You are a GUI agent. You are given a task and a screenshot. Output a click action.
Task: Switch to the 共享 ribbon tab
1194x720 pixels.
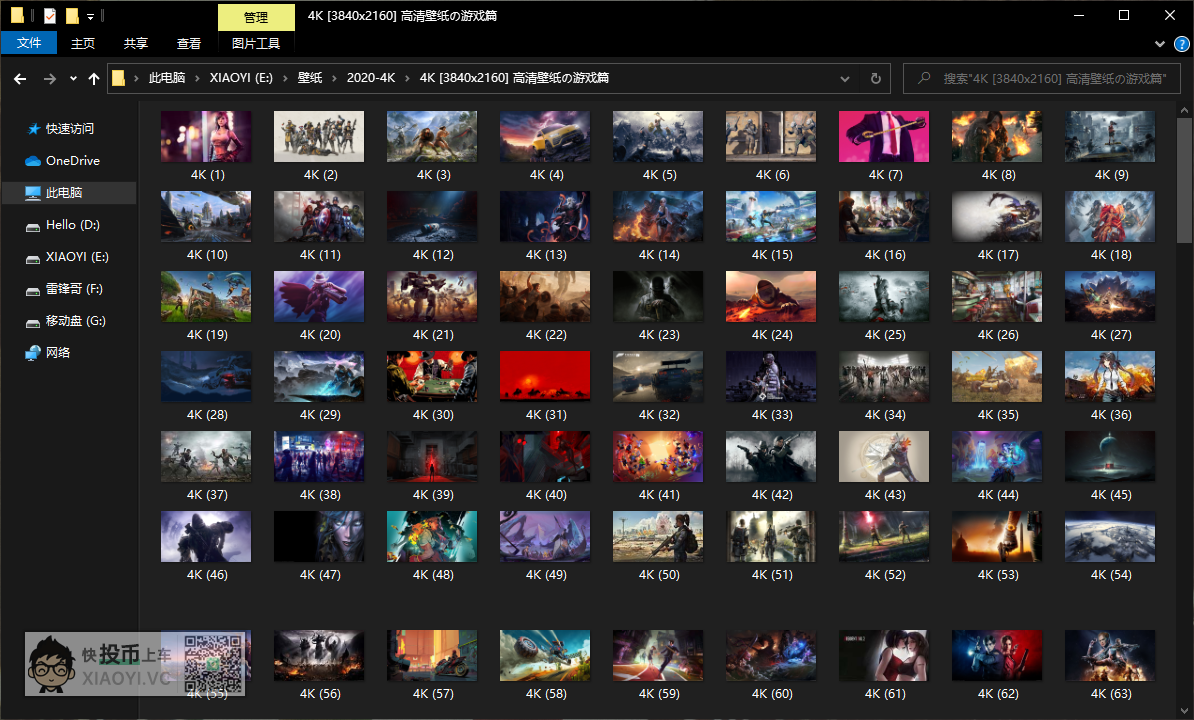click(136, 43)
